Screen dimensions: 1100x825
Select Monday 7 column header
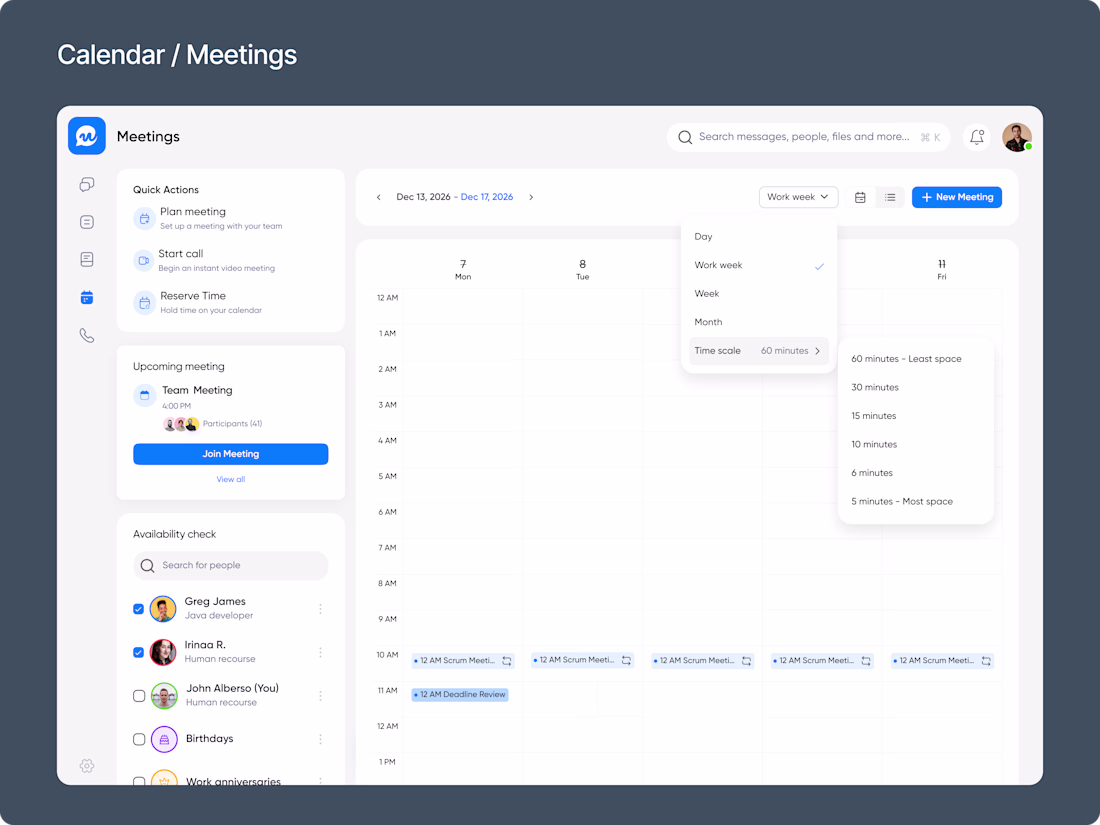coord(463,269)
